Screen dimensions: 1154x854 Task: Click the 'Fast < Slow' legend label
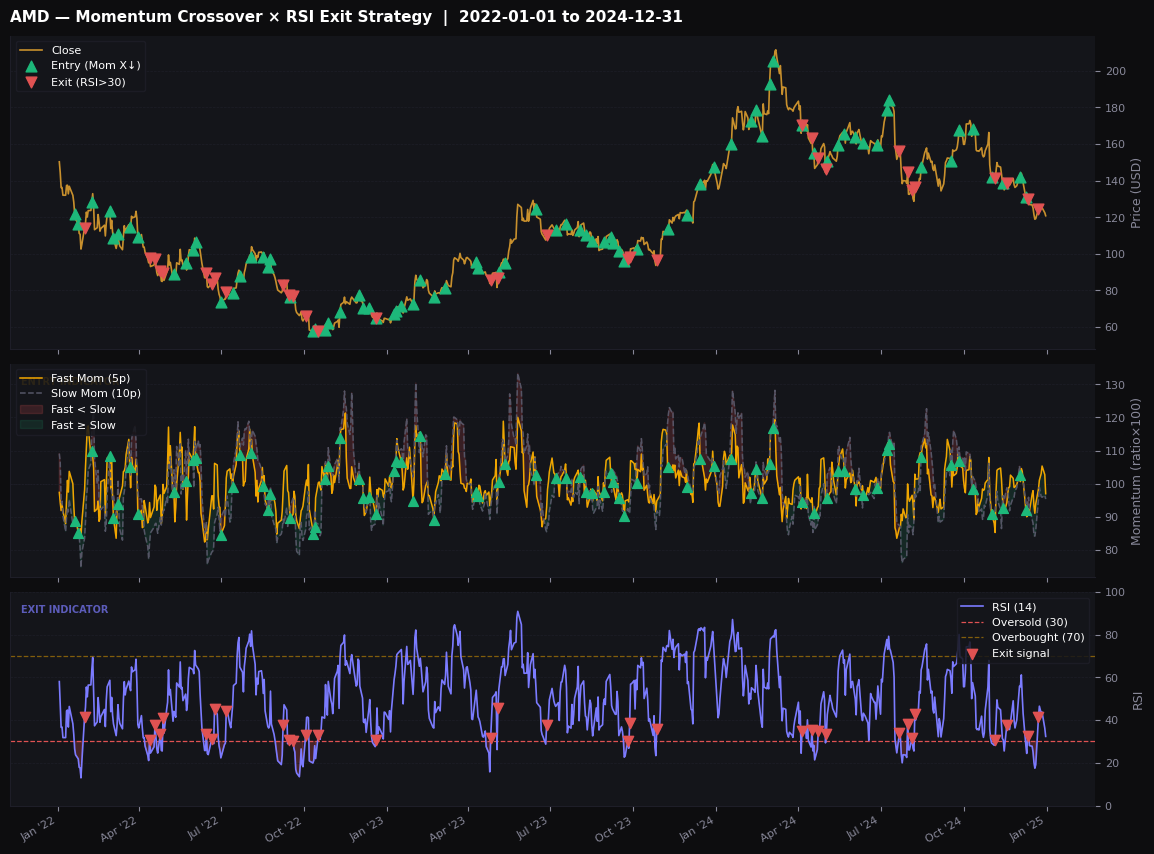tap(83, 409)
